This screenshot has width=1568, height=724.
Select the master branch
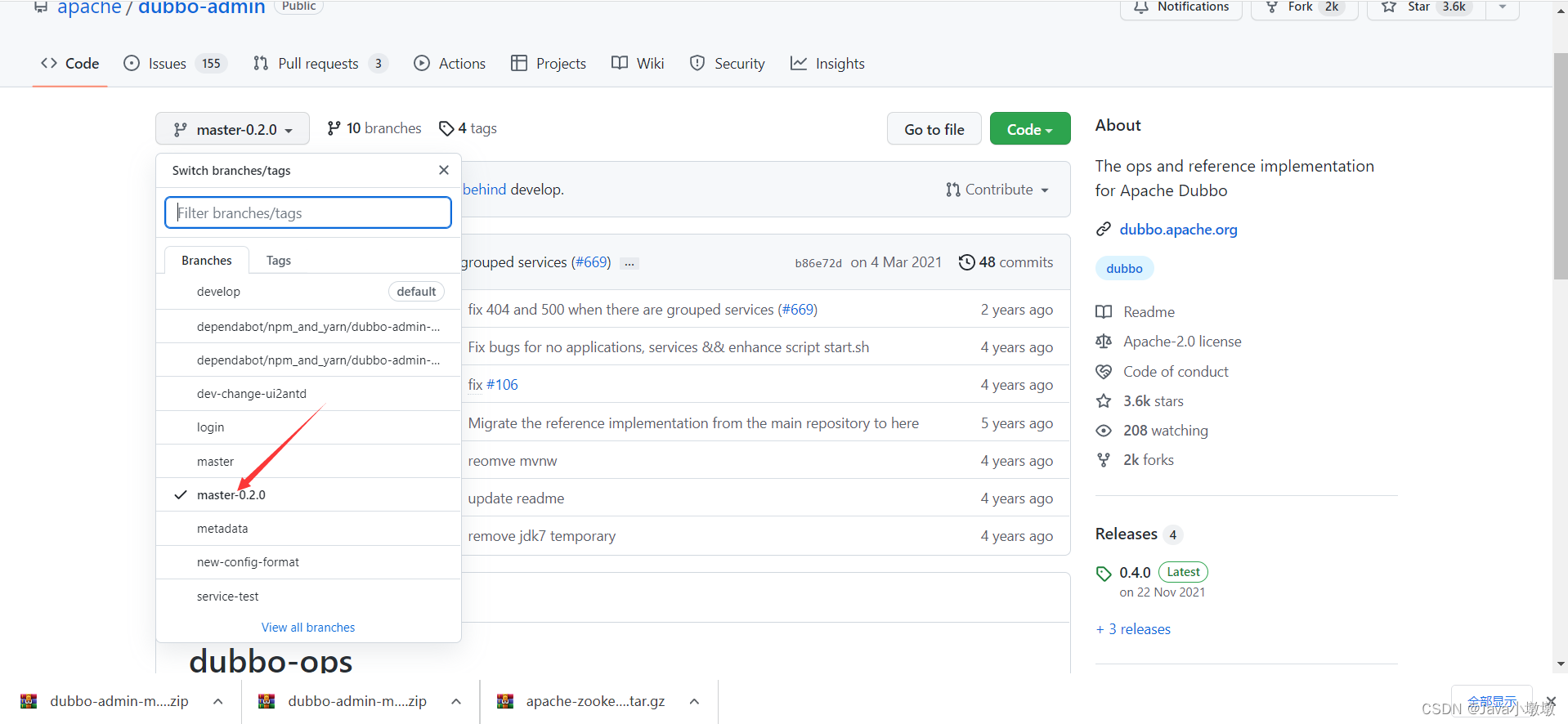pyautogui.click(x=308, y=462)
